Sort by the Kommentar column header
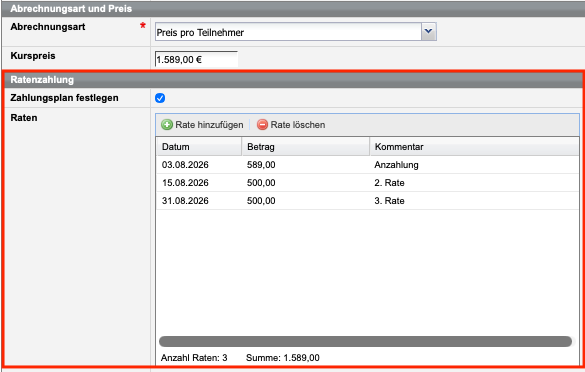The width and height of the screenshot is (585, 372). [x=474, y=147]
